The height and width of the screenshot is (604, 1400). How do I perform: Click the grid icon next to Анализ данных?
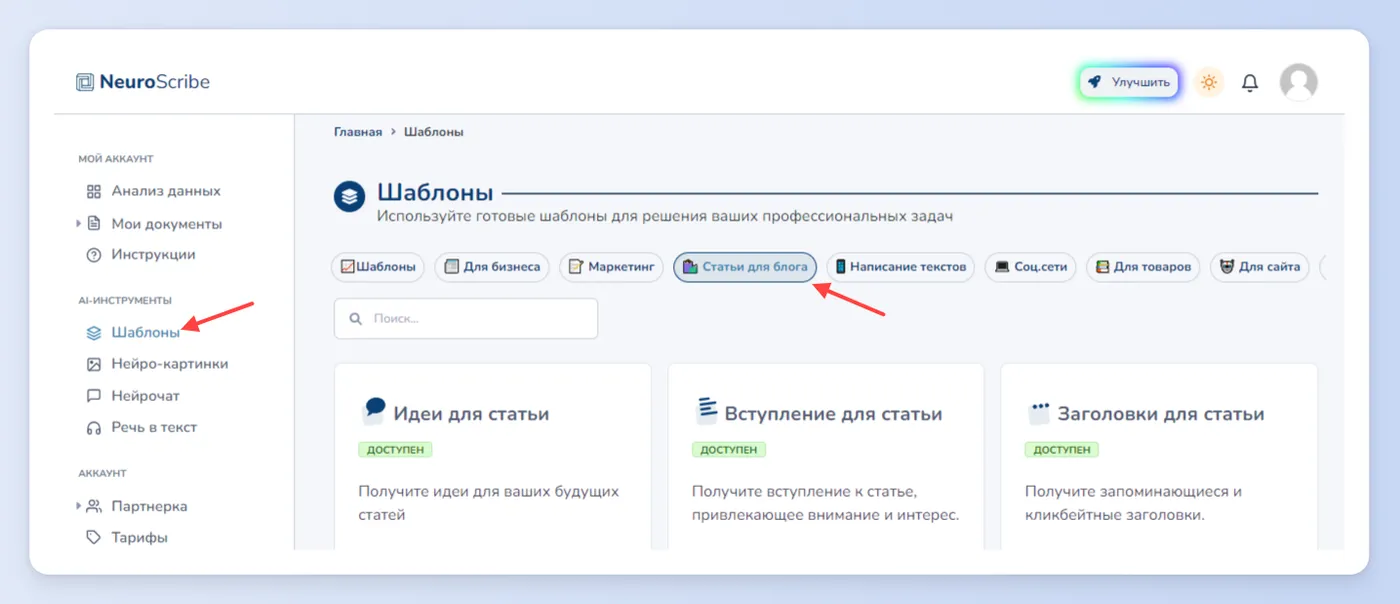94,191
